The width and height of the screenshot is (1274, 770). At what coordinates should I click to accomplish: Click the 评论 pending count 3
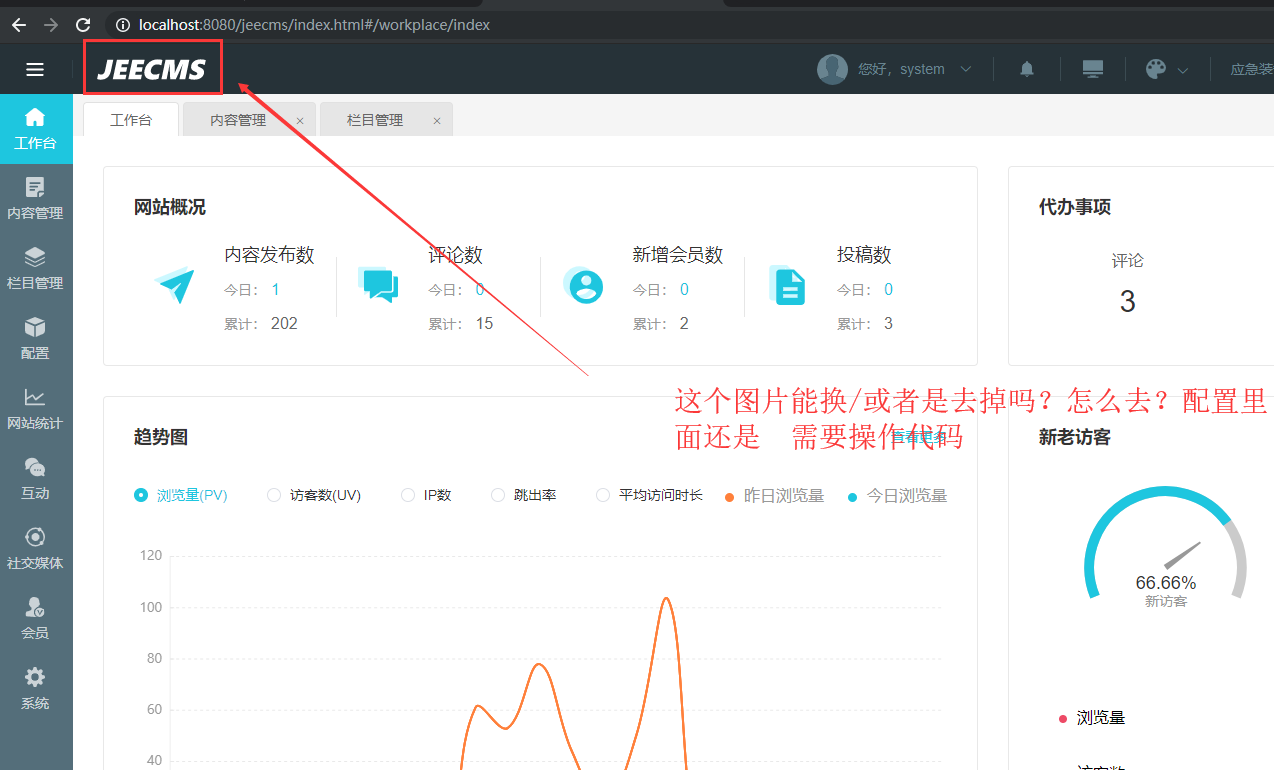1127,302
